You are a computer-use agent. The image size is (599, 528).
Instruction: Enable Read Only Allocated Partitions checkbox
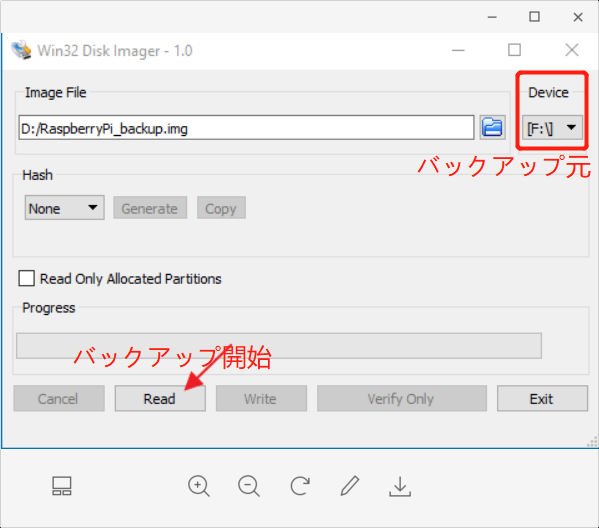coord(26,279)
